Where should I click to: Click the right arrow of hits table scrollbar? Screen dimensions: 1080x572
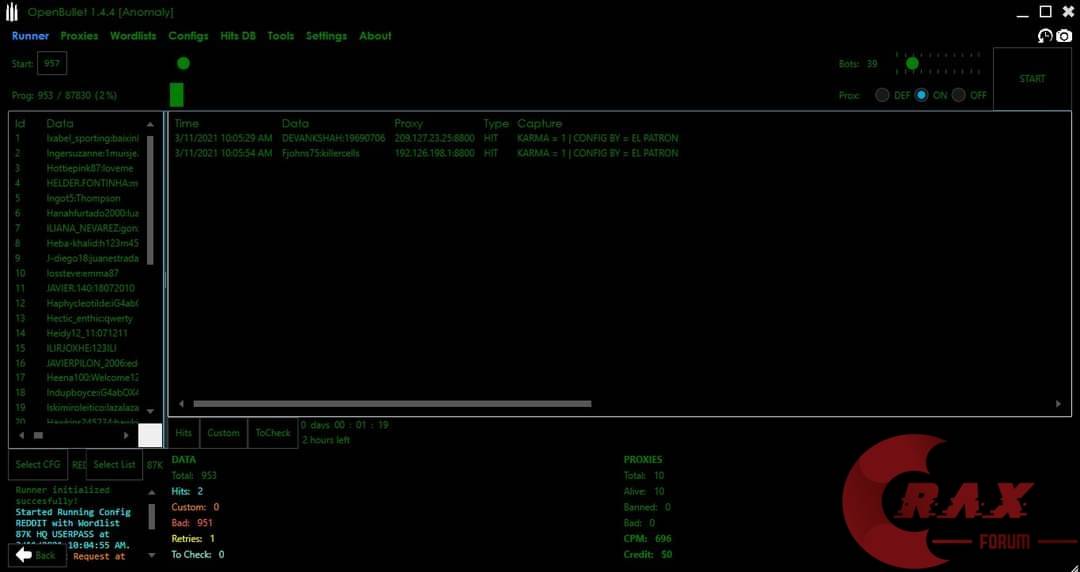tap(1059, 404)
